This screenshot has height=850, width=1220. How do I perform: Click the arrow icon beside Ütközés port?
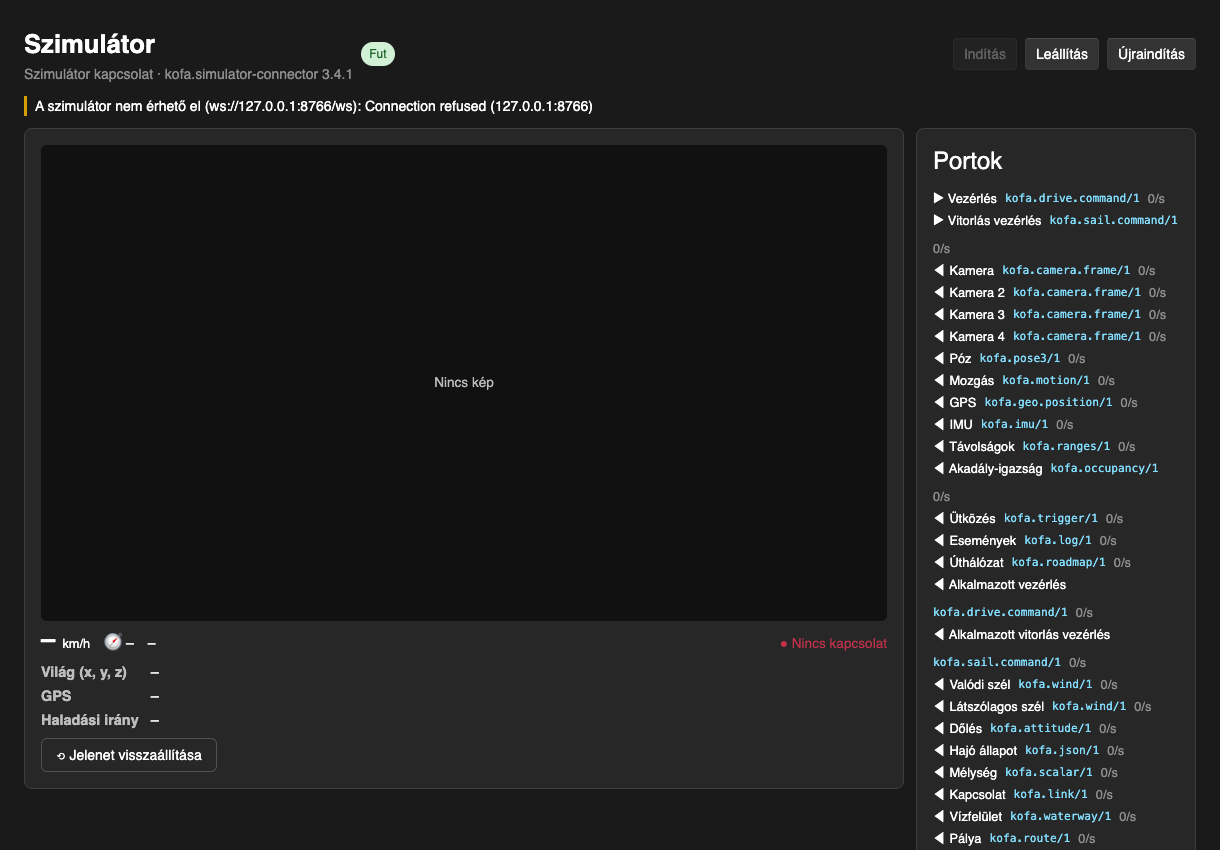[x=939, y=518]
